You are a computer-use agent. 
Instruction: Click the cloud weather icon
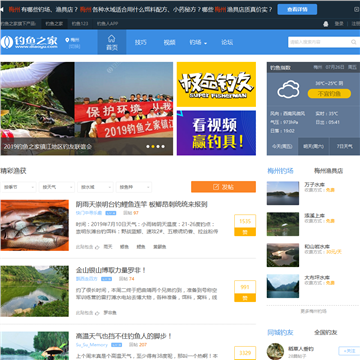288,89
